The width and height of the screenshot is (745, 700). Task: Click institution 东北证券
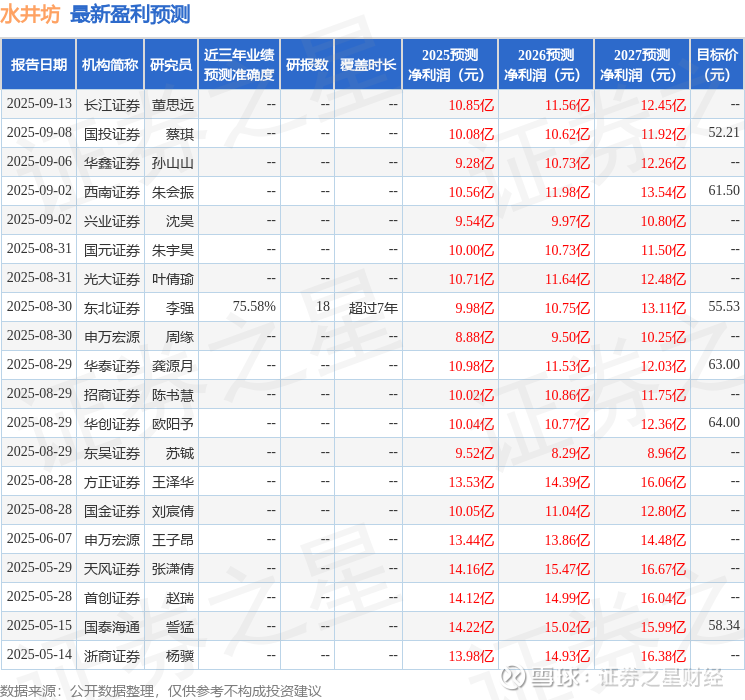point(112,308)
